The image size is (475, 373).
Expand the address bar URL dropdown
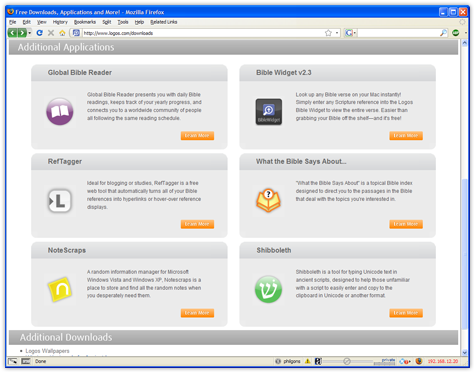click(x=337, y=33)
